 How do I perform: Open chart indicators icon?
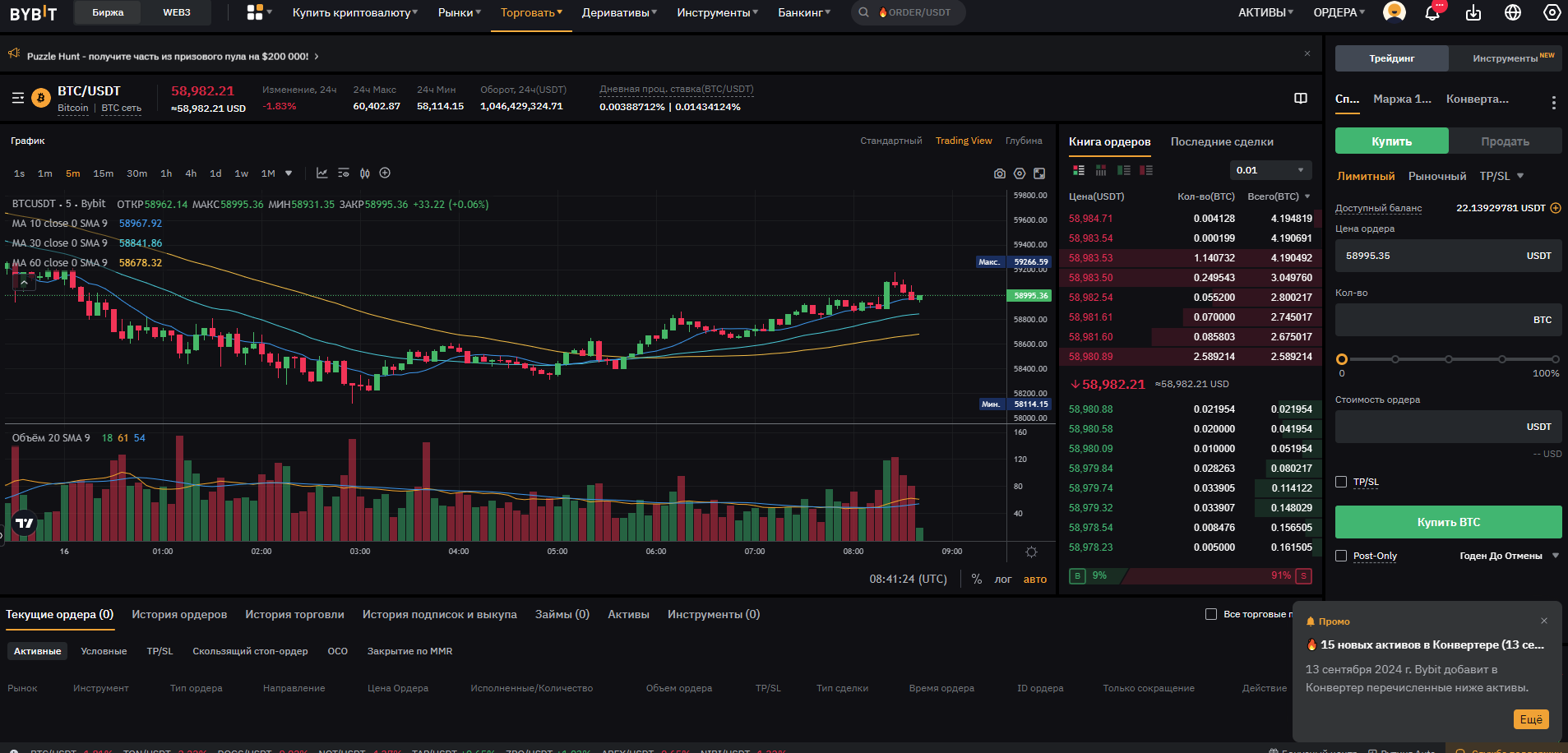(322, 173)
